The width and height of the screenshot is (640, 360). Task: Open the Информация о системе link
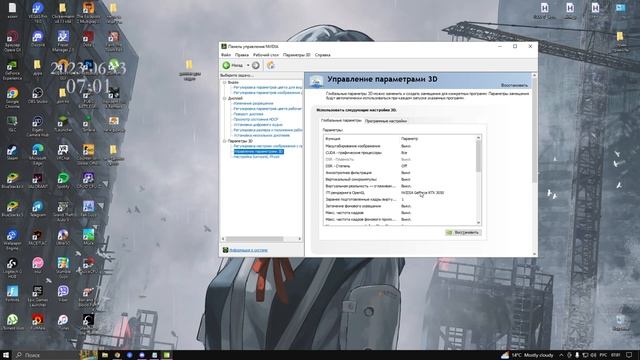coord(248,250)
